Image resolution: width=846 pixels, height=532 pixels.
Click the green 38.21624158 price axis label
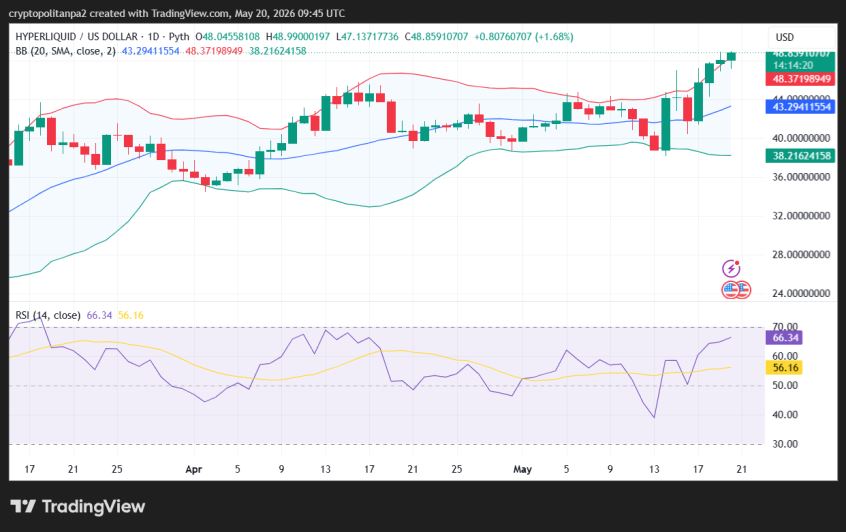(x=801, y=155)
